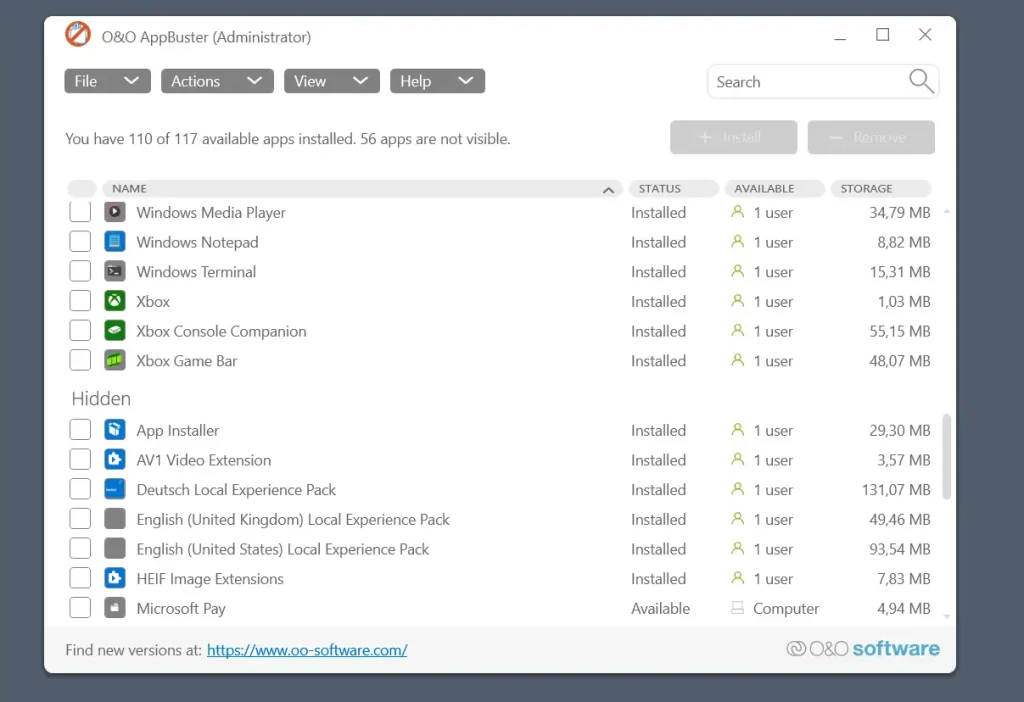Toggle the NAME column sort chevron
This screenshot has width=1024, height=702.
coord(608,188)
